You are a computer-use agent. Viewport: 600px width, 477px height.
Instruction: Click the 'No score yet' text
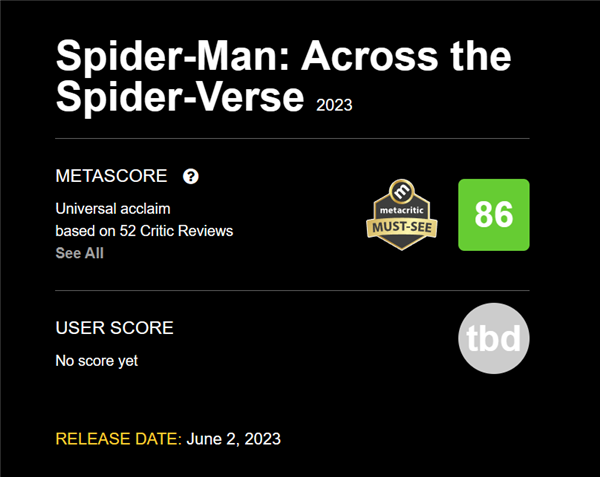(x=97, y=361)
